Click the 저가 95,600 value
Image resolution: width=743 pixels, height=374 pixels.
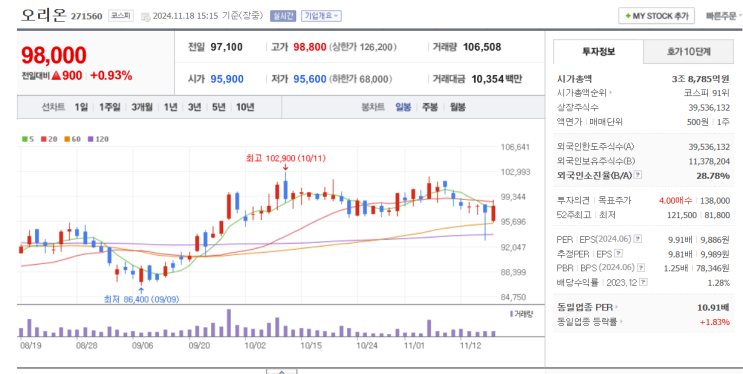point(310,79)
